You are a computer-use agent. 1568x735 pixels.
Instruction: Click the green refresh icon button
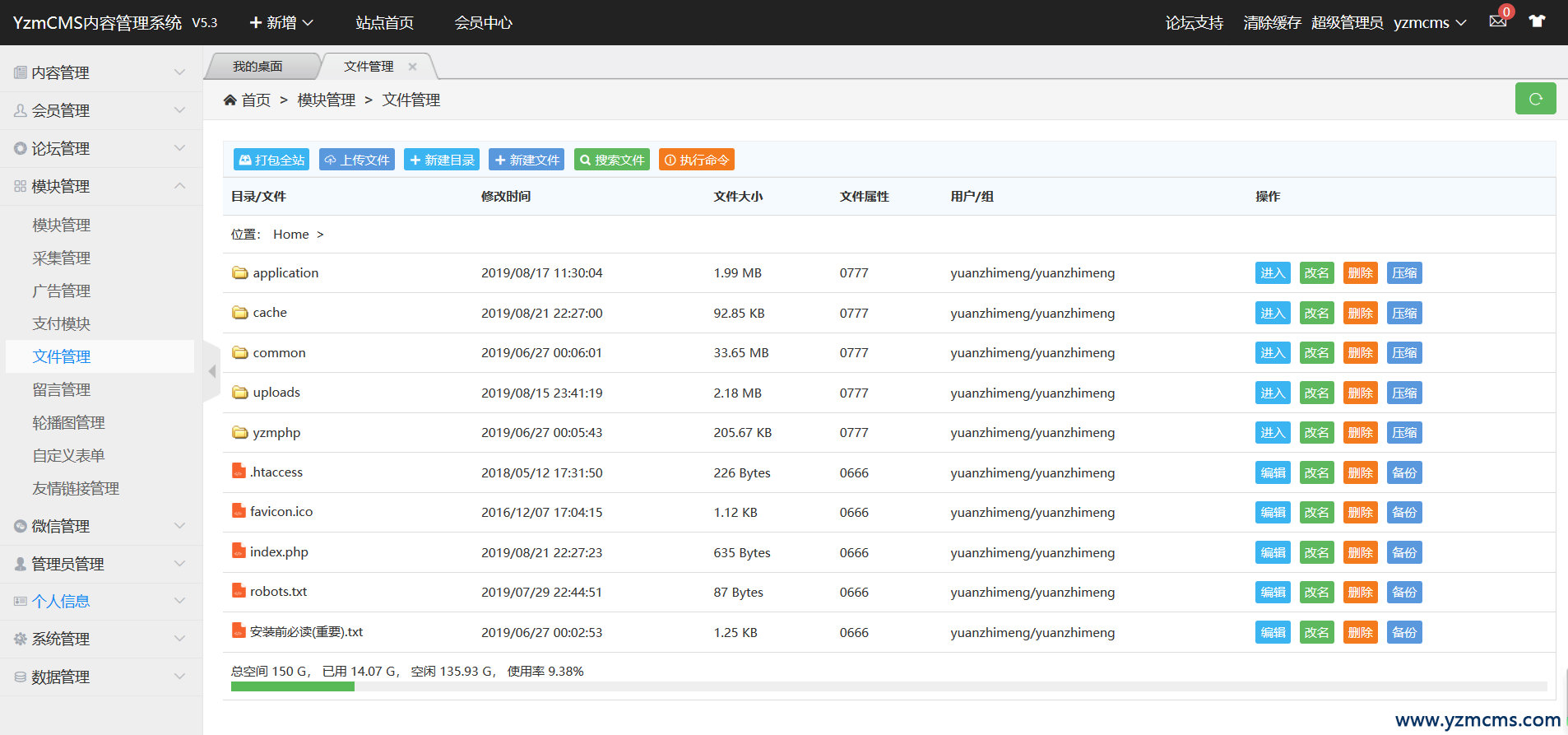tap(1535, 99)
